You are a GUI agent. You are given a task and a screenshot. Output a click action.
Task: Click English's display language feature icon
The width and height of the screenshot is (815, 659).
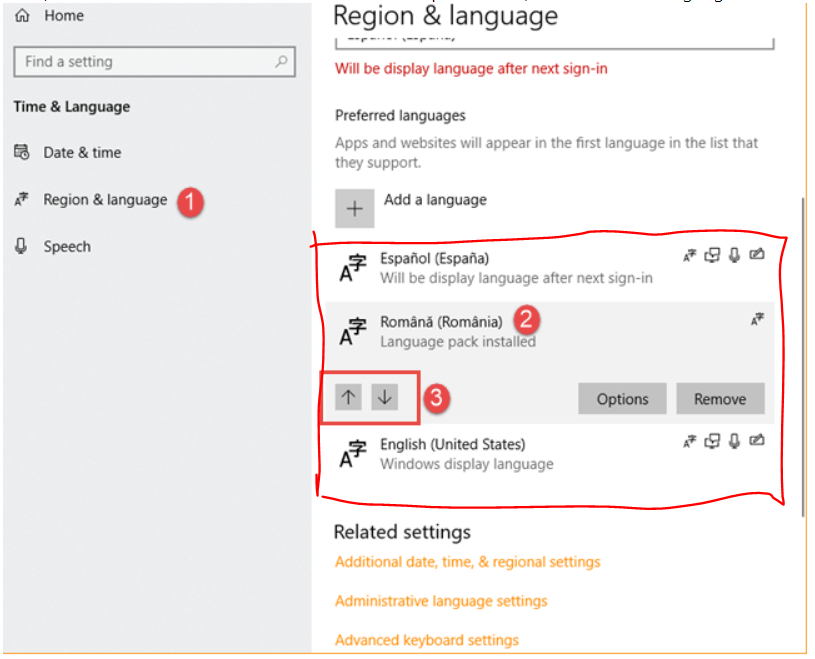690,442
